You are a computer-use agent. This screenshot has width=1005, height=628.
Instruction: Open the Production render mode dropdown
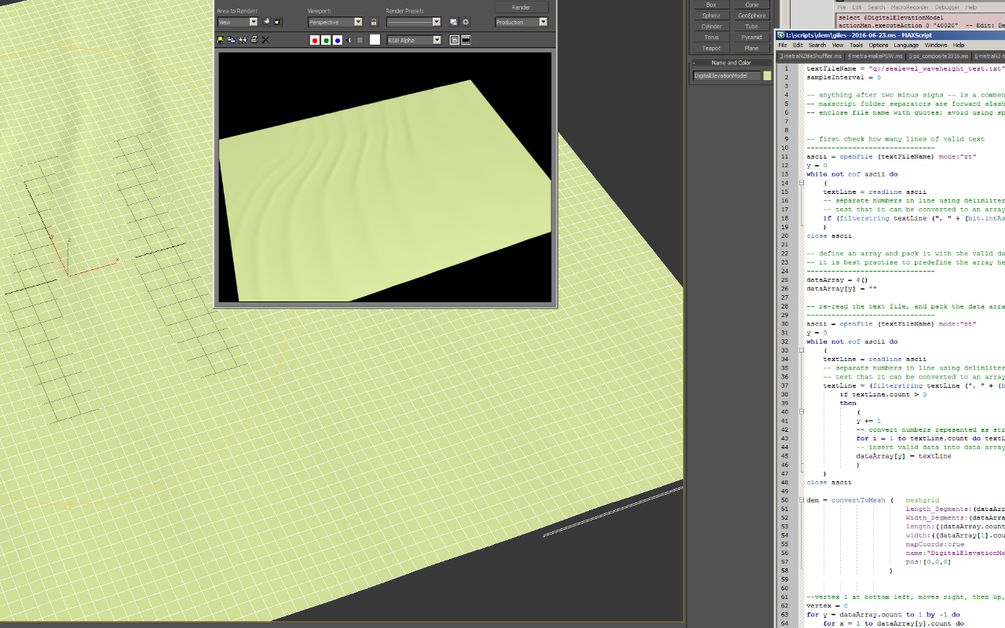521,22
